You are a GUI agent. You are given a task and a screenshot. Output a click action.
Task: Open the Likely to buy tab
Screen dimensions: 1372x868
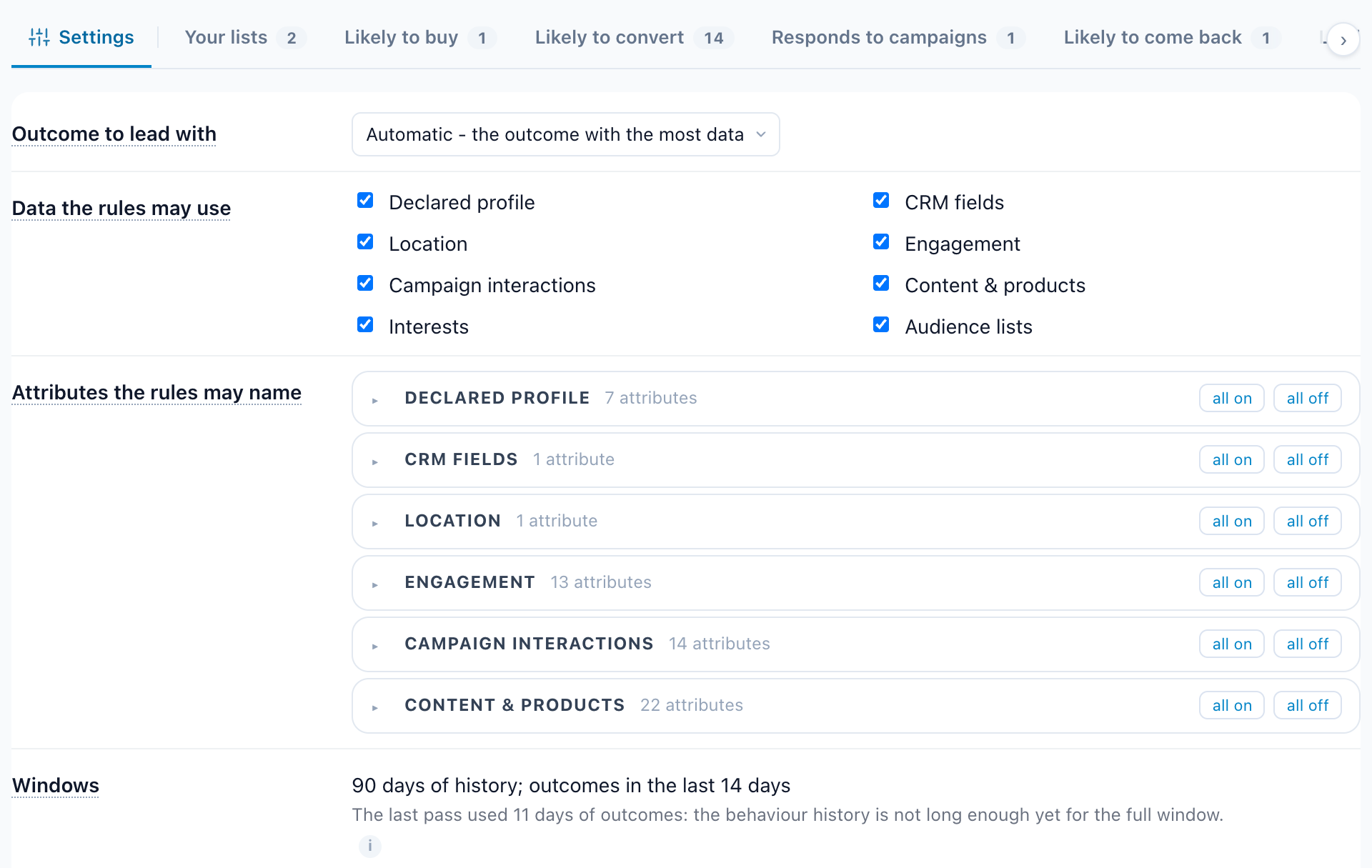[419, 37]
